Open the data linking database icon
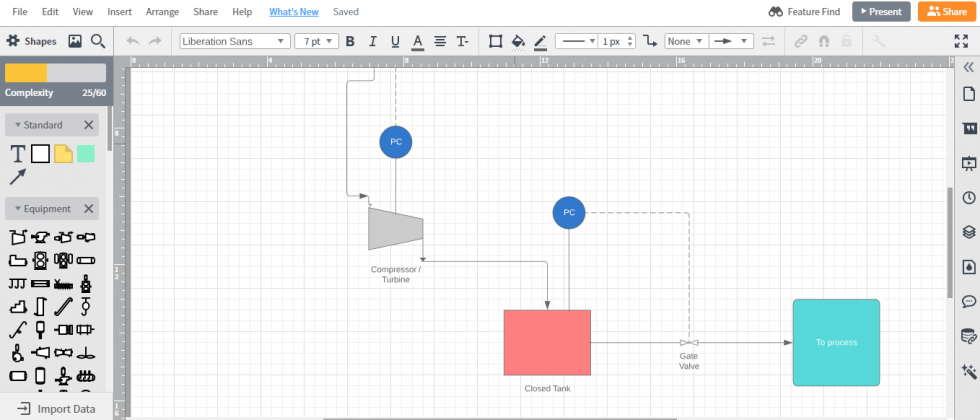Image resolution: width=980 pixels, height=420 pixels. 969,337
